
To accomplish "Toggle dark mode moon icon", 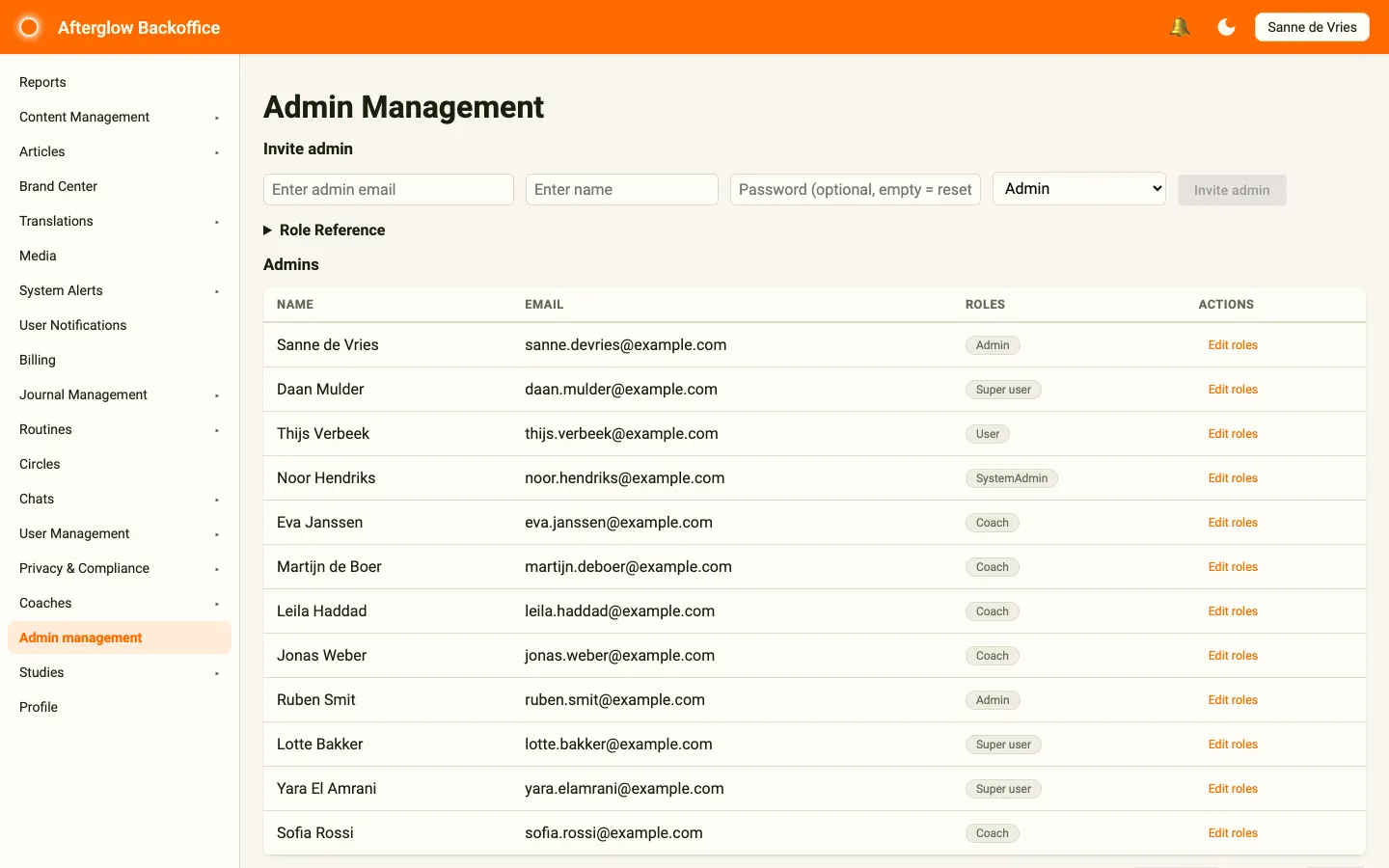I will coord(1226,27).
